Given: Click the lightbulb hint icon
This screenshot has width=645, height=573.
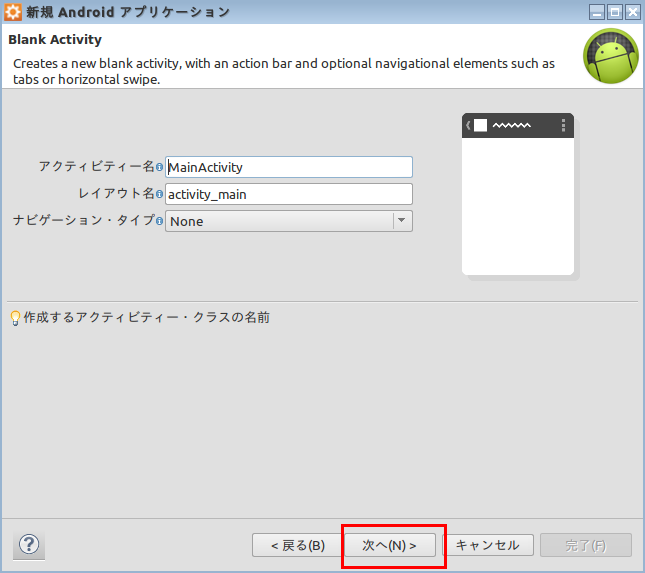Looking at the screenshot, I should point(15,318).
